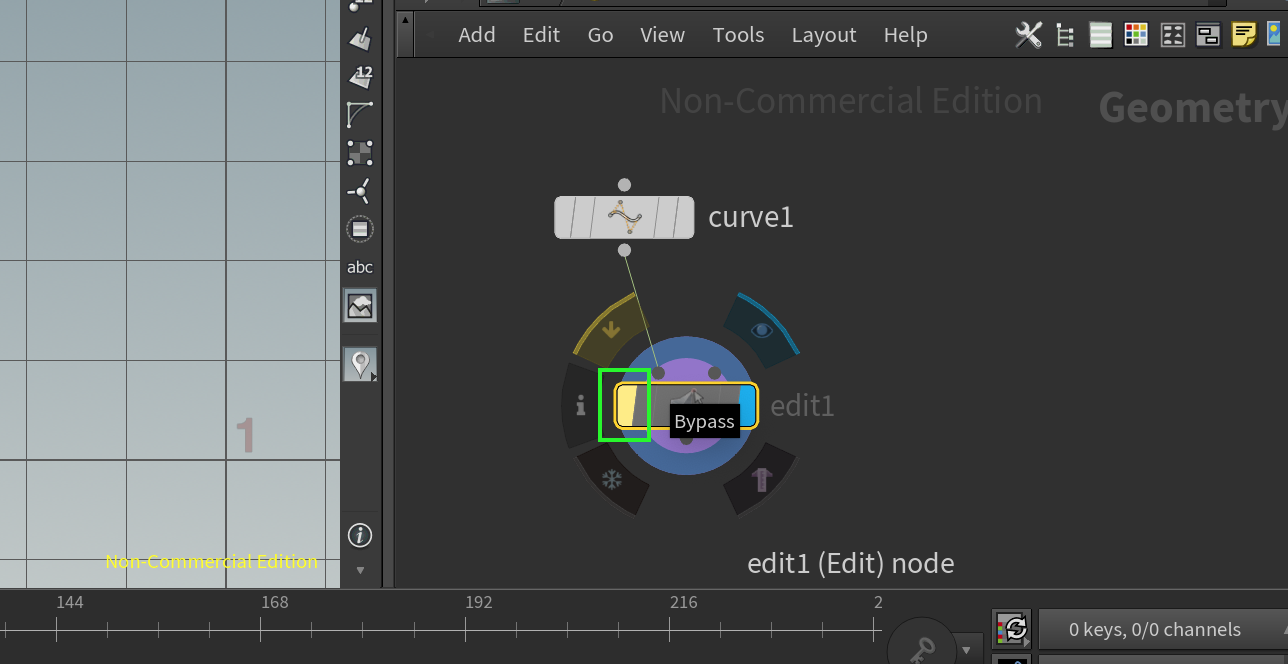
Task: Open the View menu
Action: click(x=662, y=34)
